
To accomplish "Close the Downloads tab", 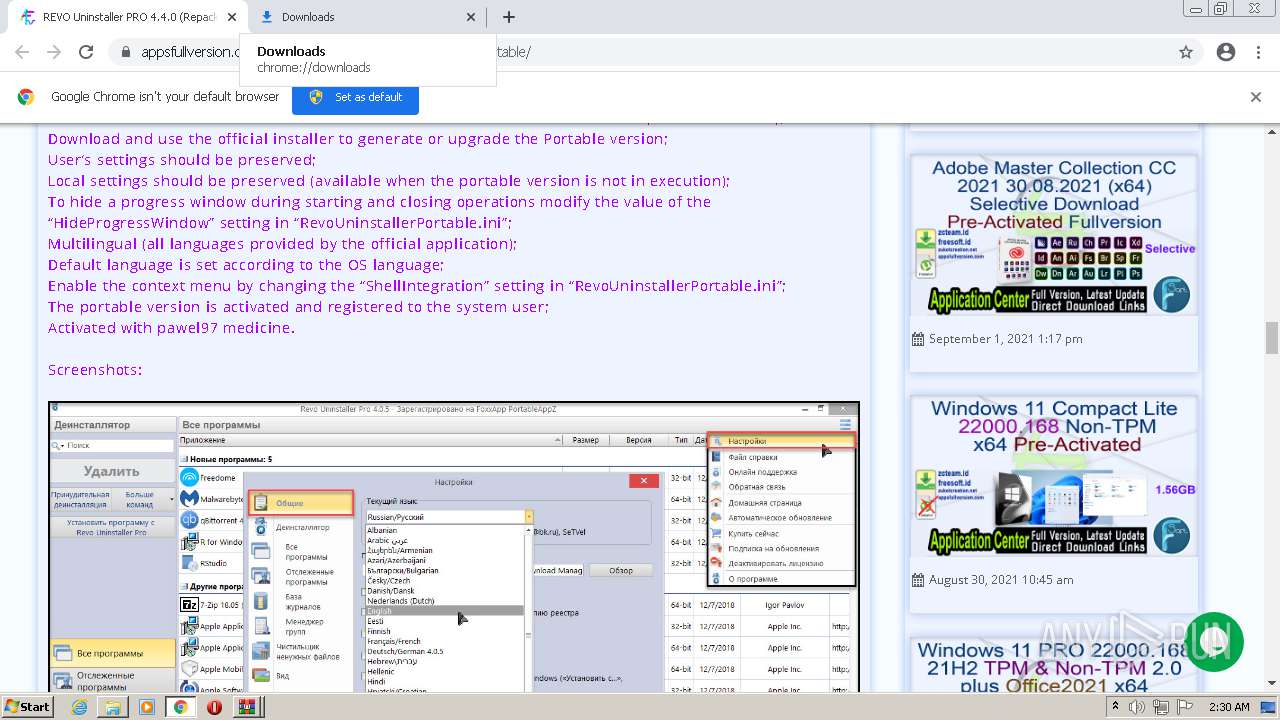I will pos(472,17).
